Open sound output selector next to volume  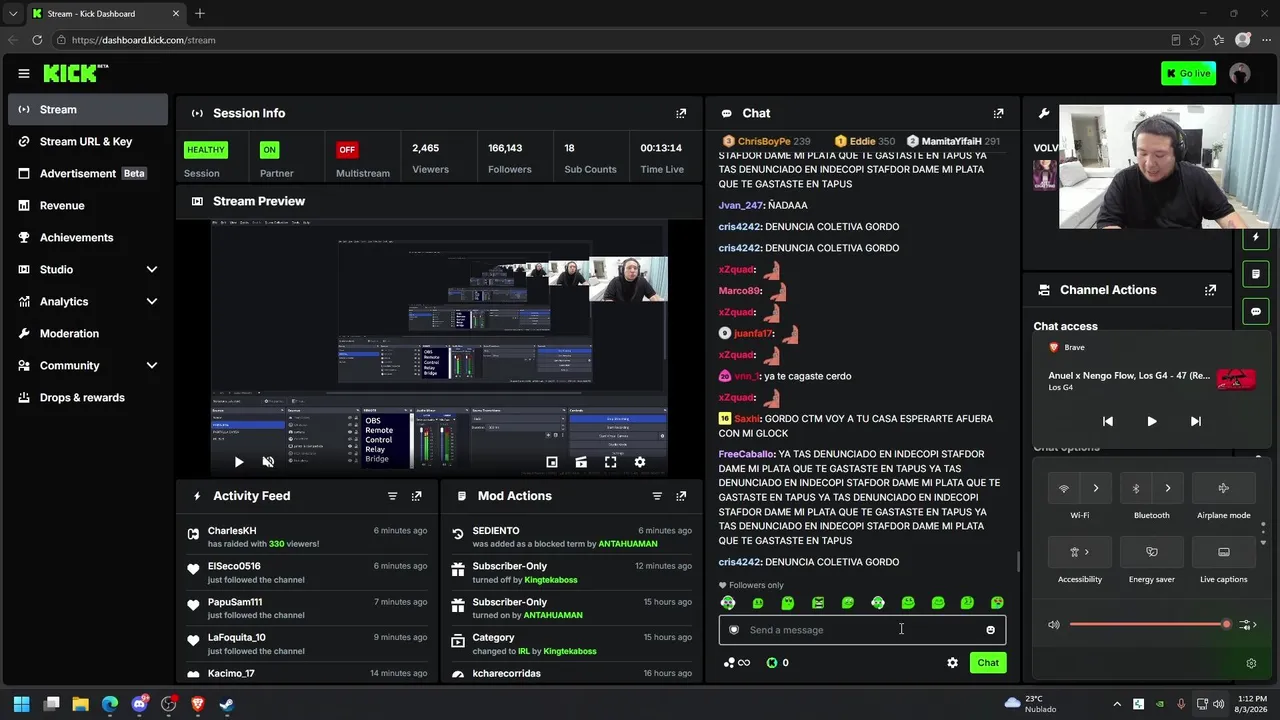pos(1247,625)
